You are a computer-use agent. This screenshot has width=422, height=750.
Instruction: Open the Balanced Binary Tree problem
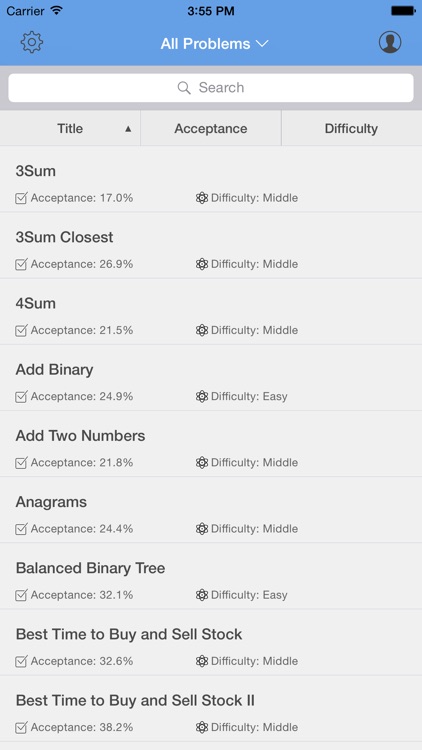pyautogui.click(x=211, y=576)
